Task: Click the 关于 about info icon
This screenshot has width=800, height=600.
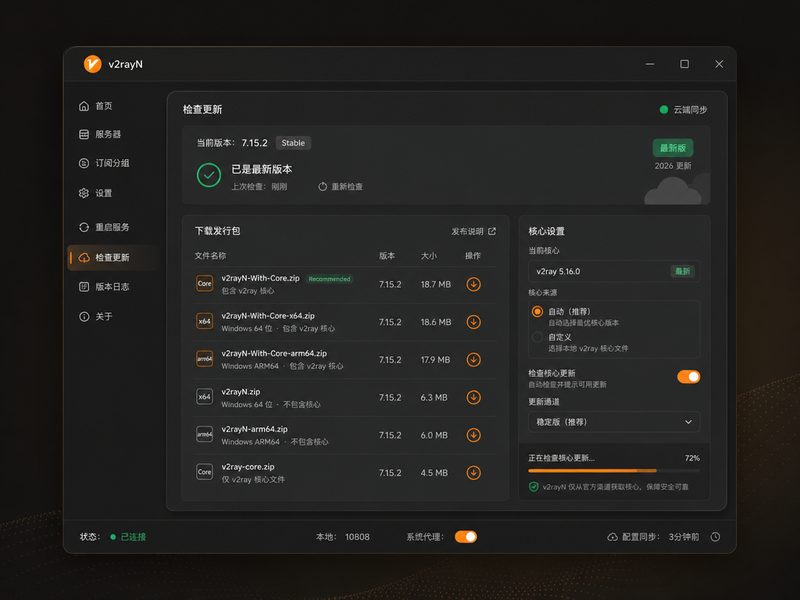Action: coord(84,316)
